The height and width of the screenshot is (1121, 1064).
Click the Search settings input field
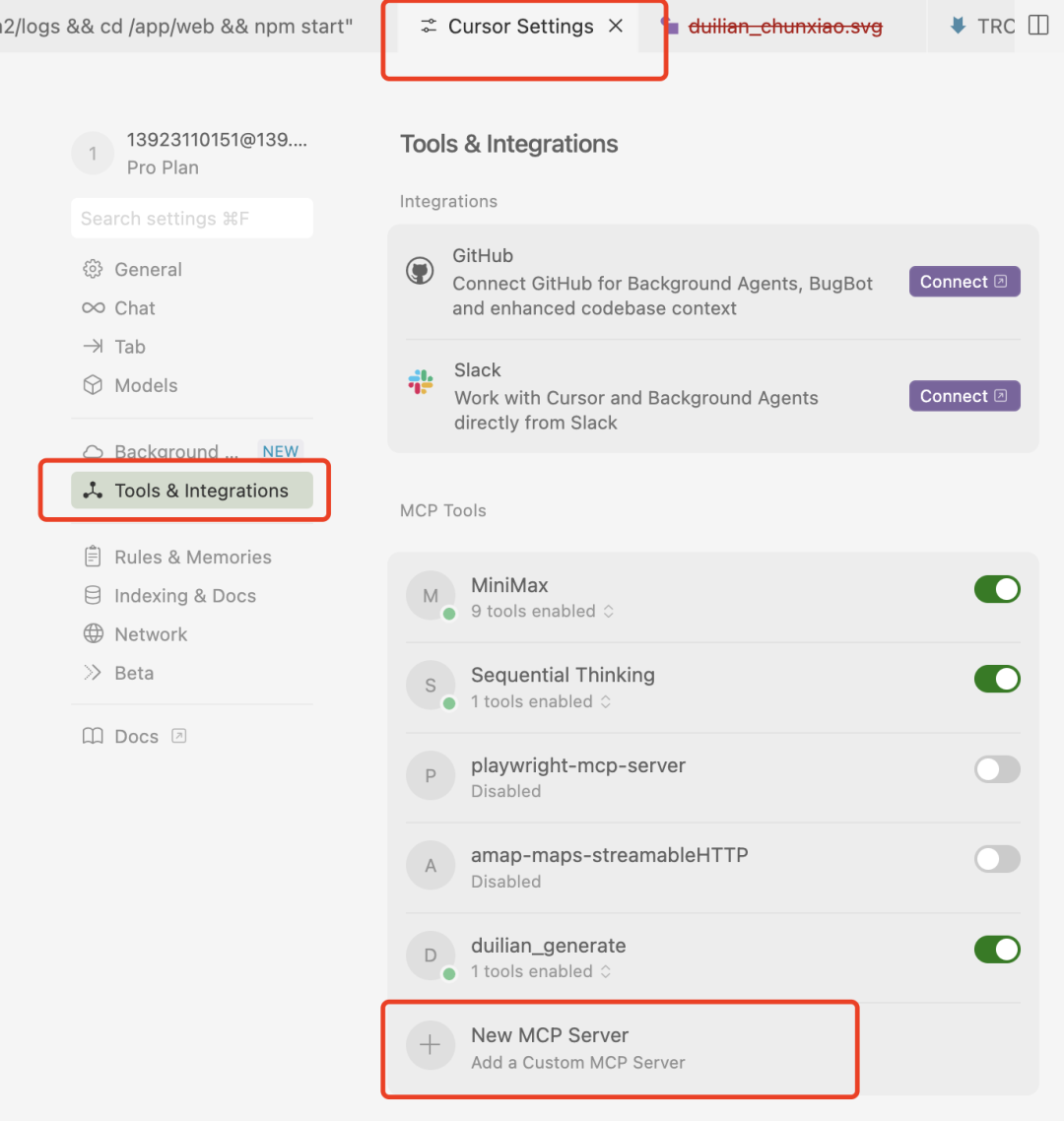coord(192,218)
